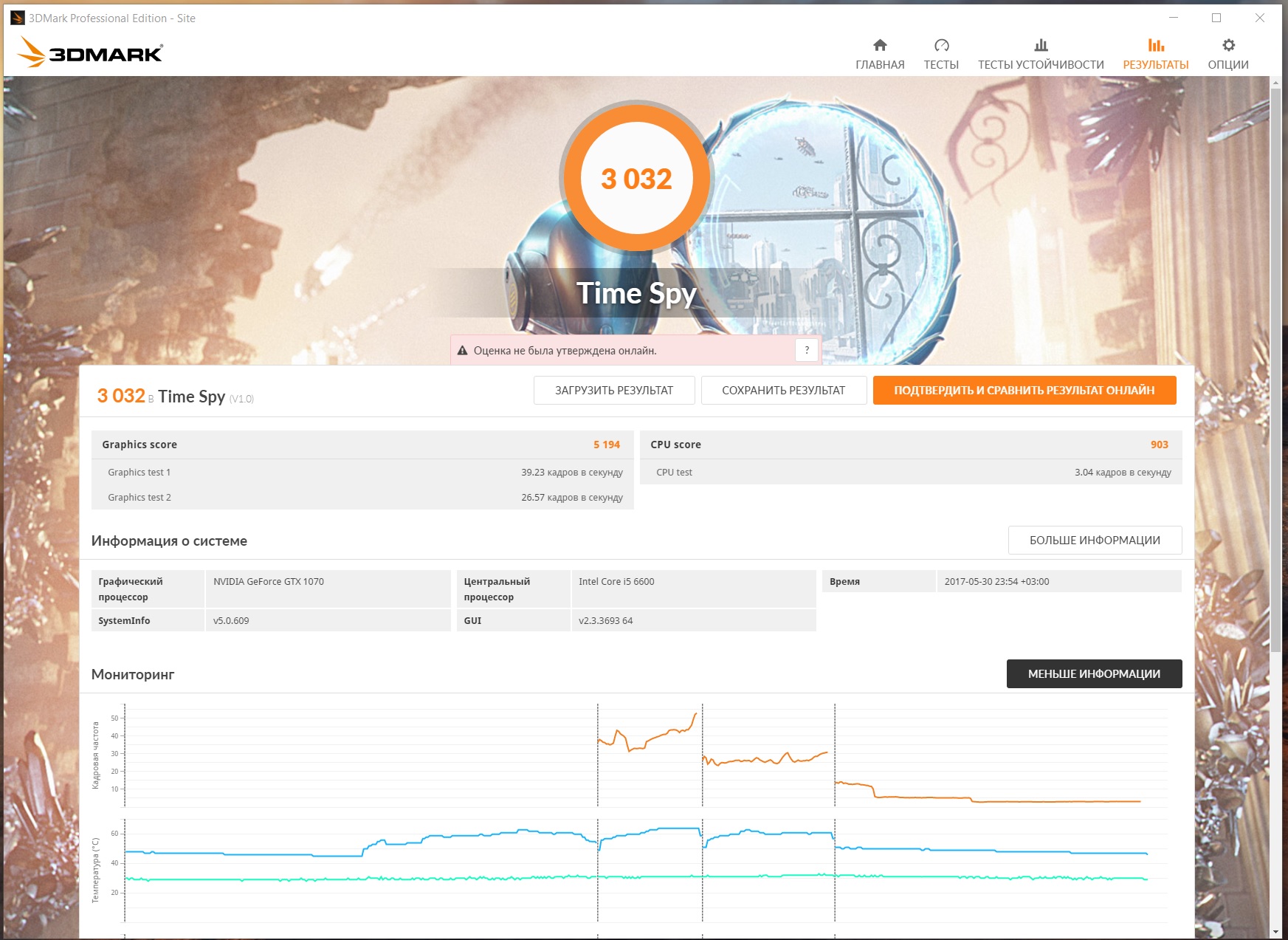Viewport: 1288px width, 940px height.
Task: Click the vertical scrollbar thumb
Action: [1276, 371]
